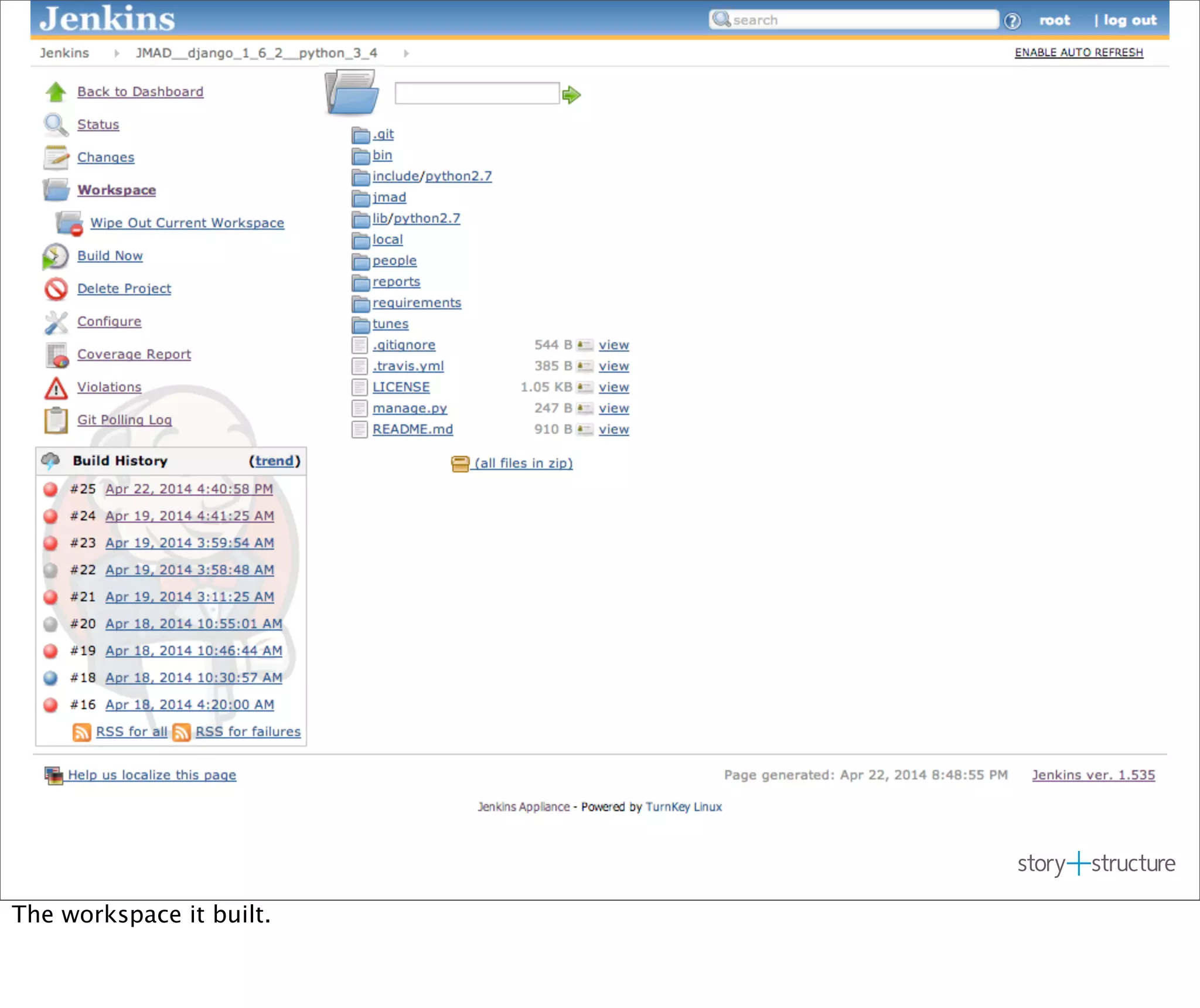Click the workspace path input field
This screenshot has width=1200, height=1008.
[477, 94]
